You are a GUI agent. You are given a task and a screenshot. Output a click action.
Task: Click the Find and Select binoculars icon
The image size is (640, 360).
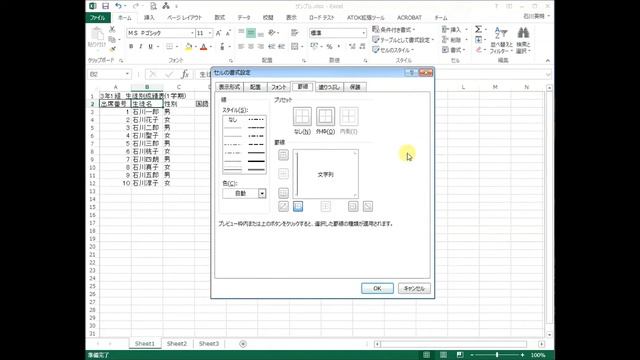(523, 32)
